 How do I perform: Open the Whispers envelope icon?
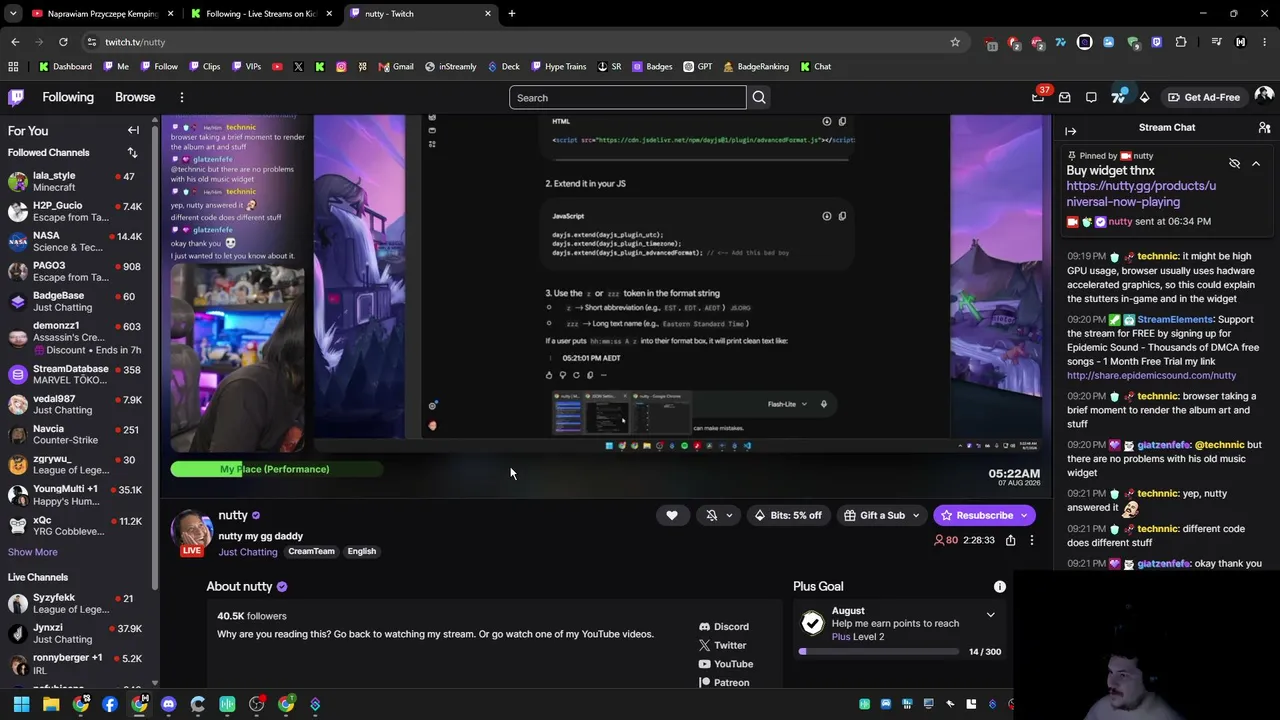[x=1064, y=97]
